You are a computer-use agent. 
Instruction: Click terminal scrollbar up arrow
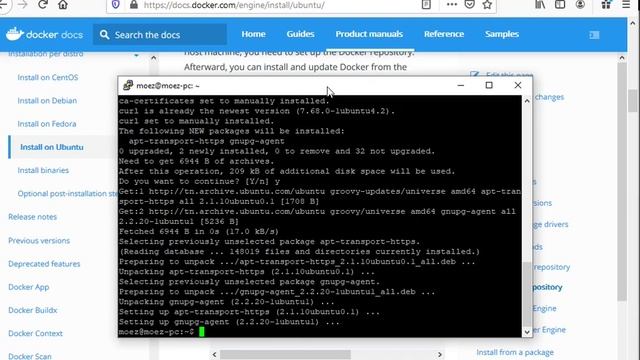(x=527, y=101)
